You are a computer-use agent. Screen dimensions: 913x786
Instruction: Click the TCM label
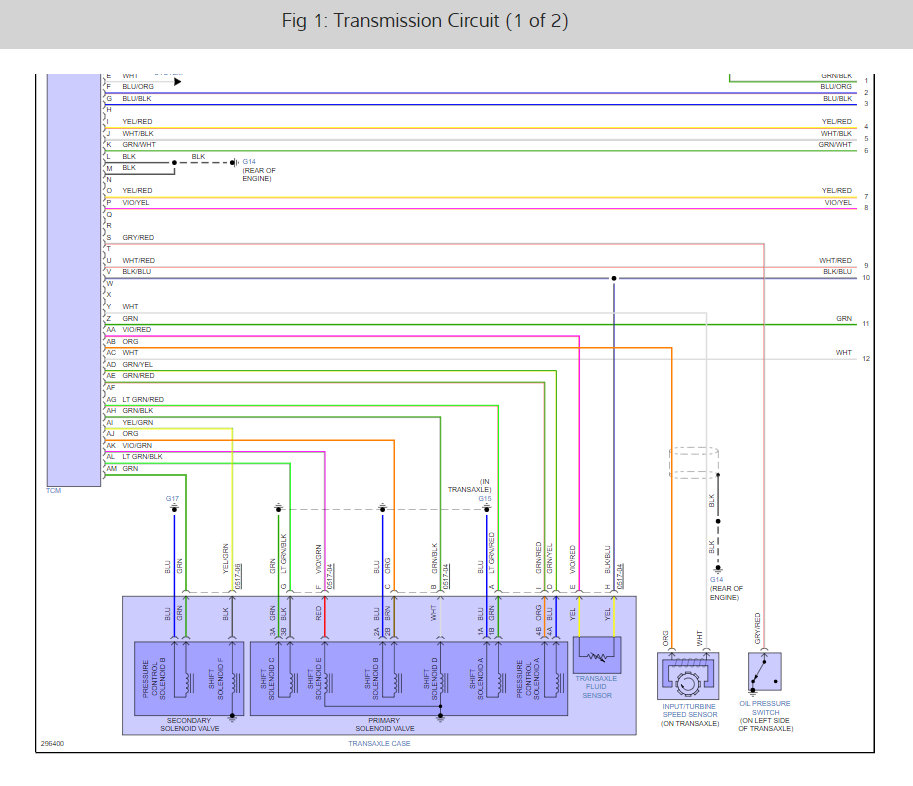[x=54, y=491]
